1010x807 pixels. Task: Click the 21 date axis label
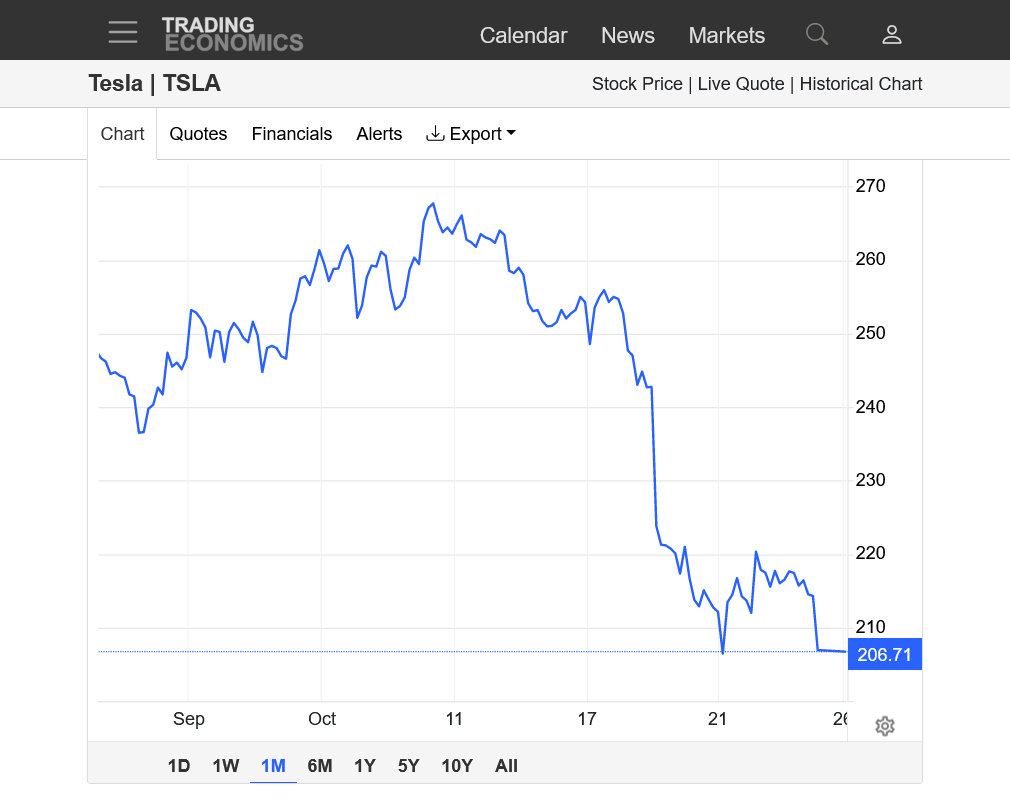click(717, 719)
